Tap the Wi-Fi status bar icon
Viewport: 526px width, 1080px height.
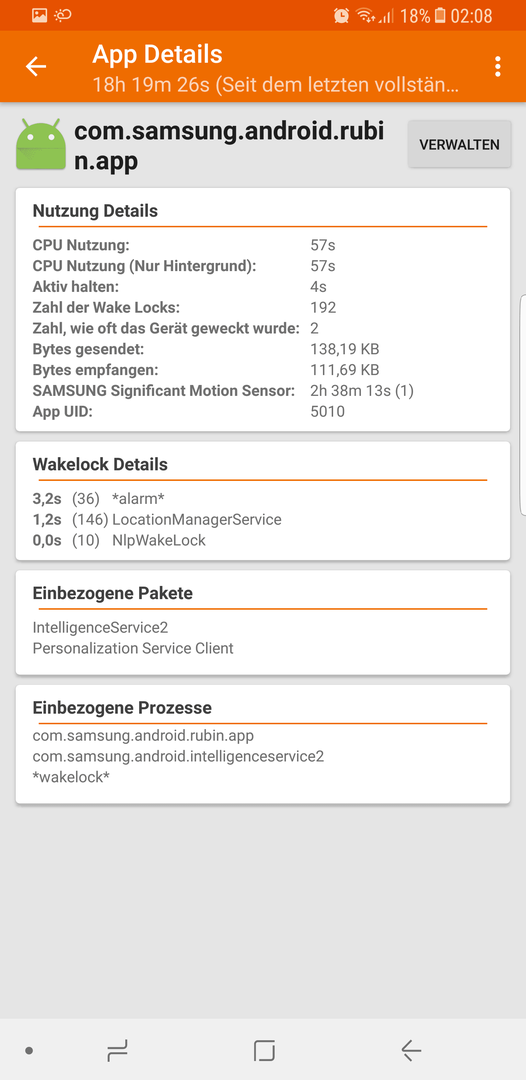click(365, 15)
